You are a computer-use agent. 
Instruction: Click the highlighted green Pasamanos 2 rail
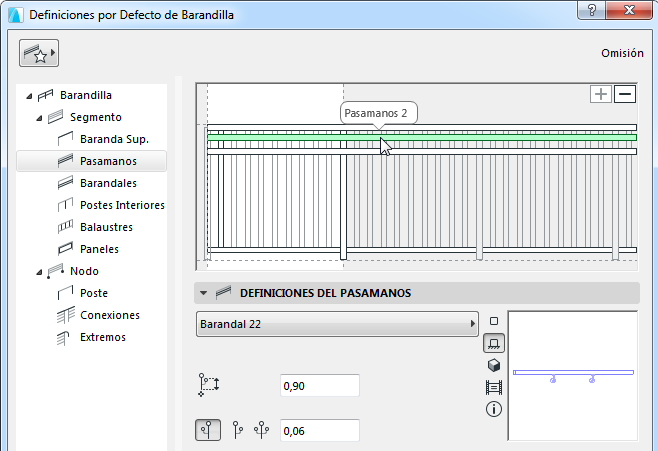422,138
